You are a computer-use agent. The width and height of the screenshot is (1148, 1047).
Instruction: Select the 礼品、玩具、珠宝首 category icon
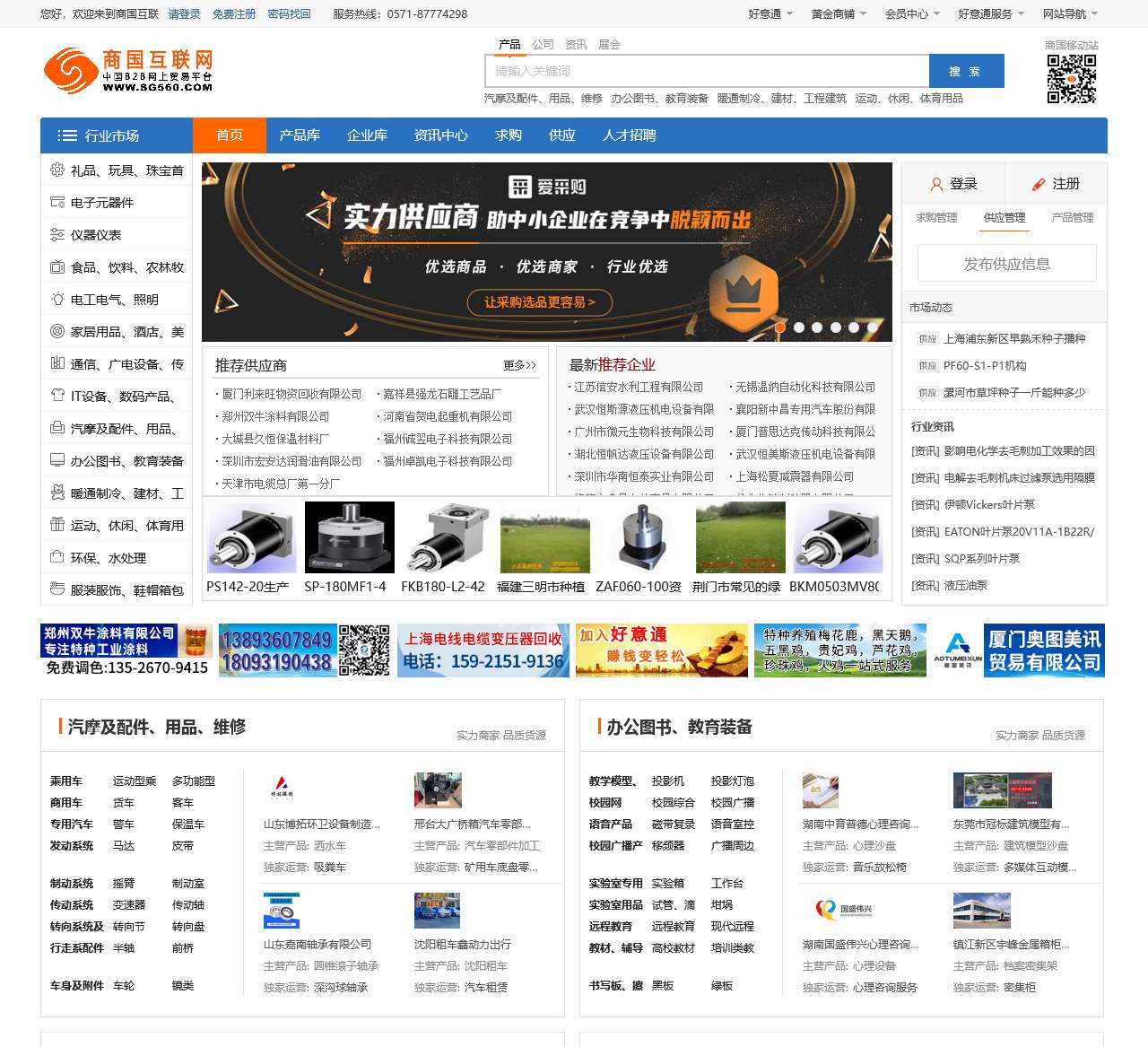click(56, 170)
